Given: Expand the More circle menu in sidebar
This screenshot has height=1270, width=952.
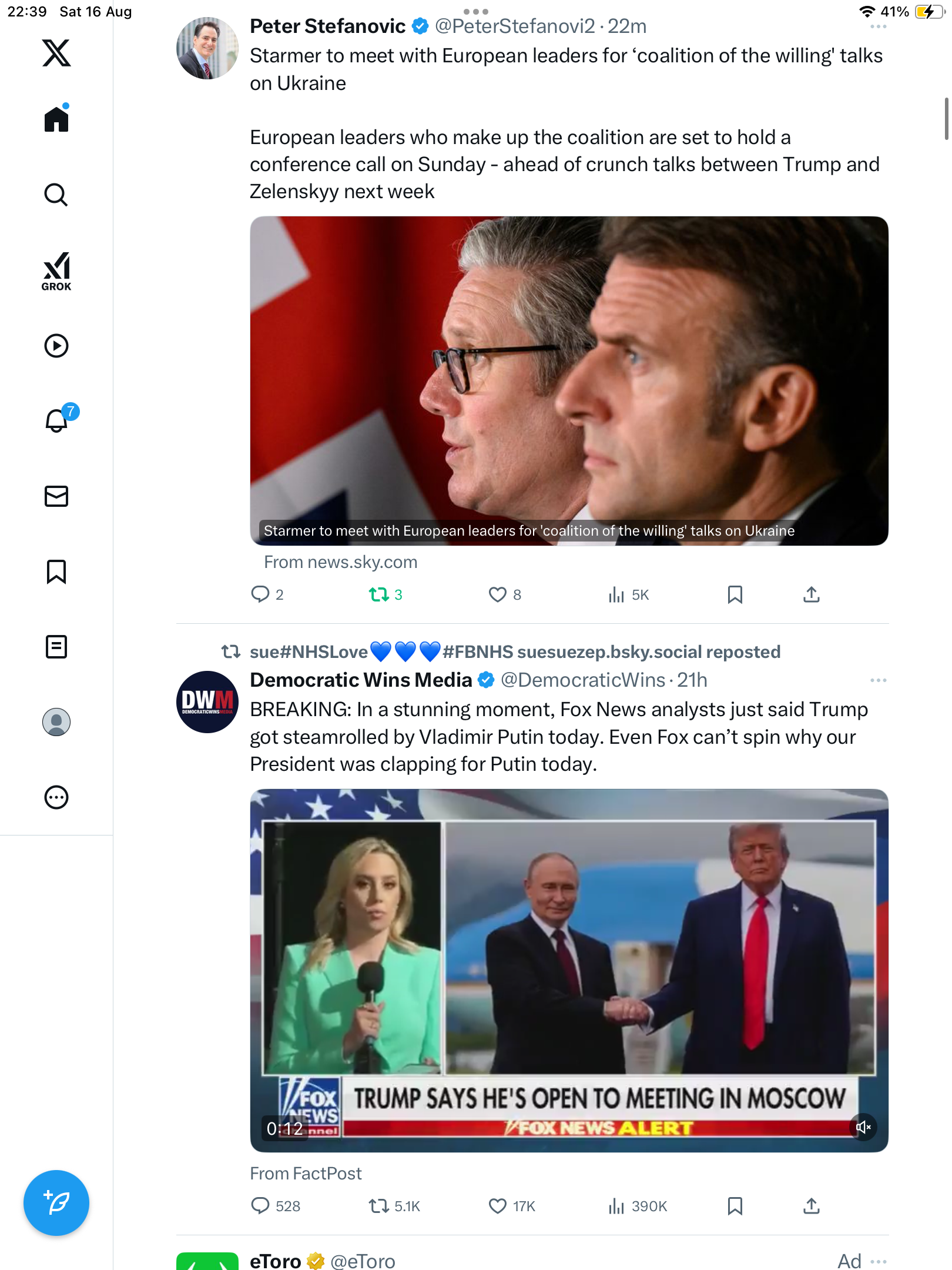Looking at the screenshot, I should pos(56,797).
